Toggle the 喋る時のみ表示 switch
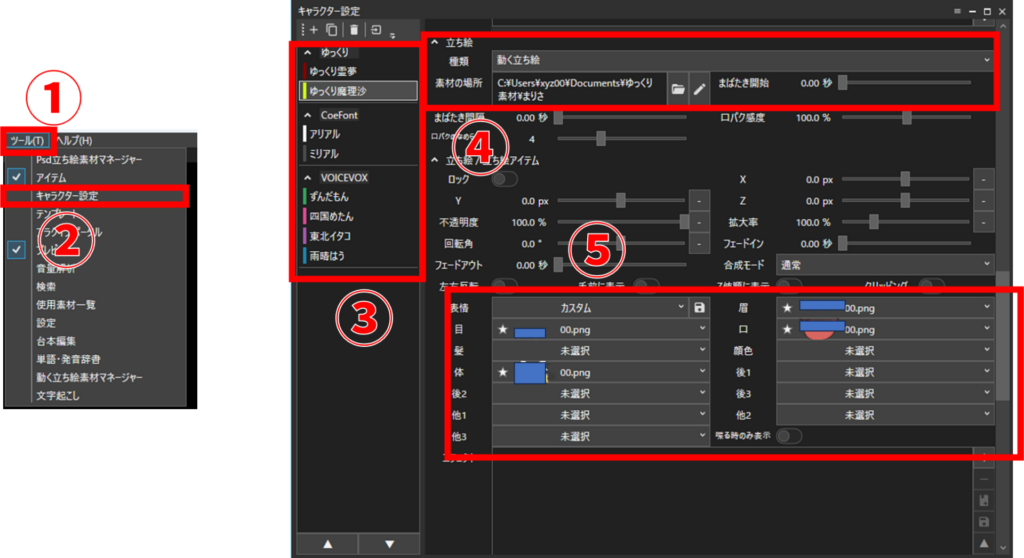Screen dimensions: 1024x558 click(x=790, y=436)
